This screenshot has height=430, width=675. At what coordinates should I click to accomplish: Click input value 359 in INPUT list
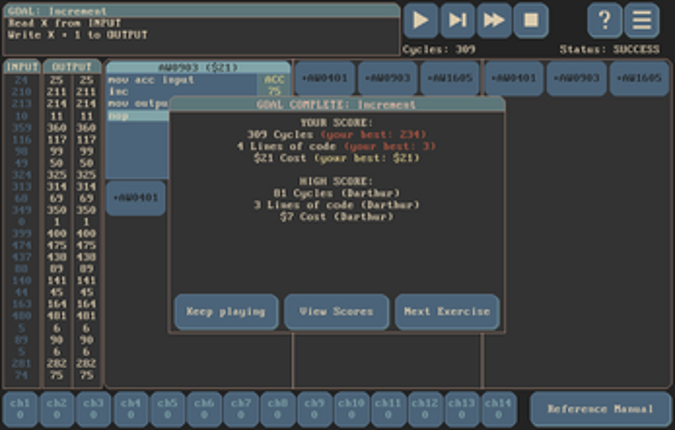22,128
